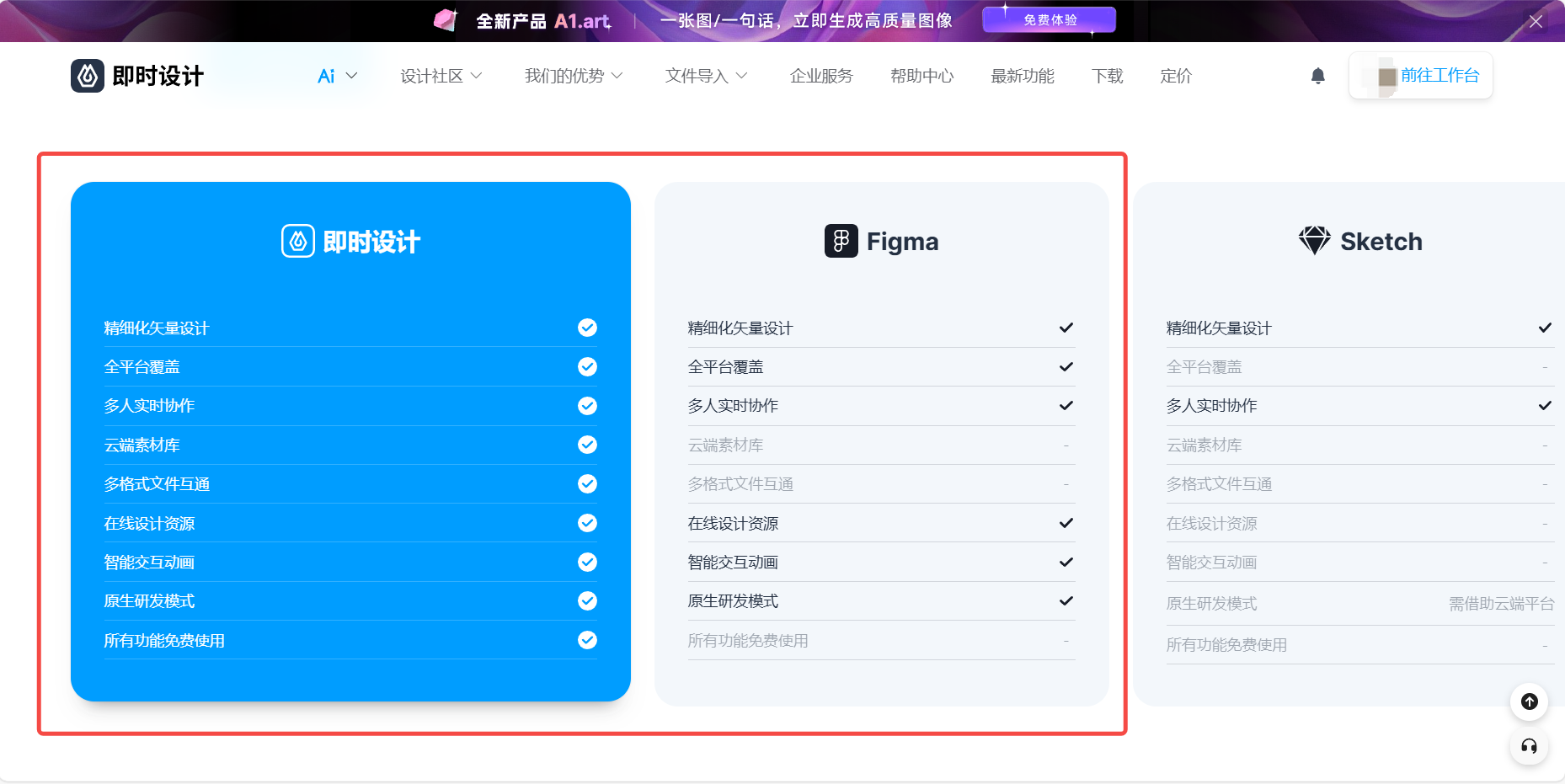Click Sketch checkmark for 精细化矢量设计
This screenshot has height=784, width=1565.
(1545, 328)
